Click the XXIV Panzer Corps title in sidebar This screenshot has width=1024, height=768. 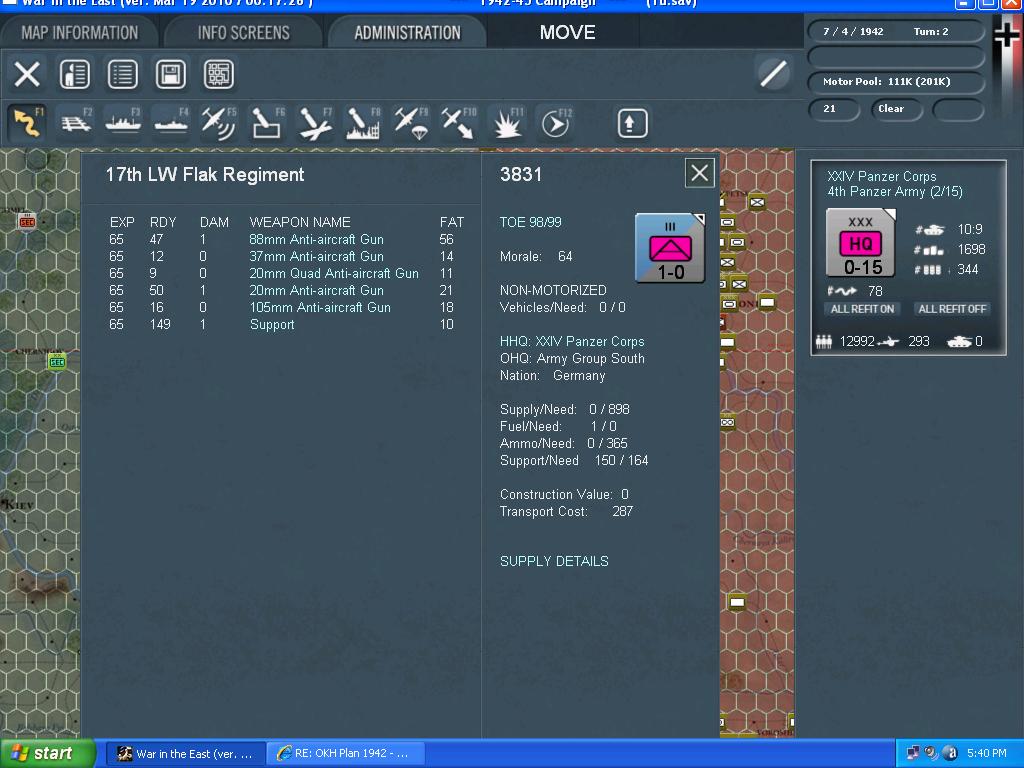pos(882,176)
